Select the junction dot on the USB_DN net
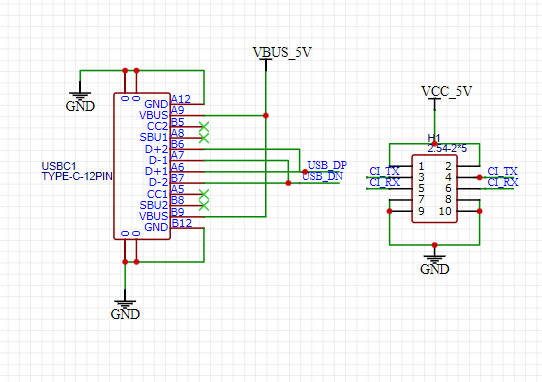The image size is (542, 382). coord(288,183)
